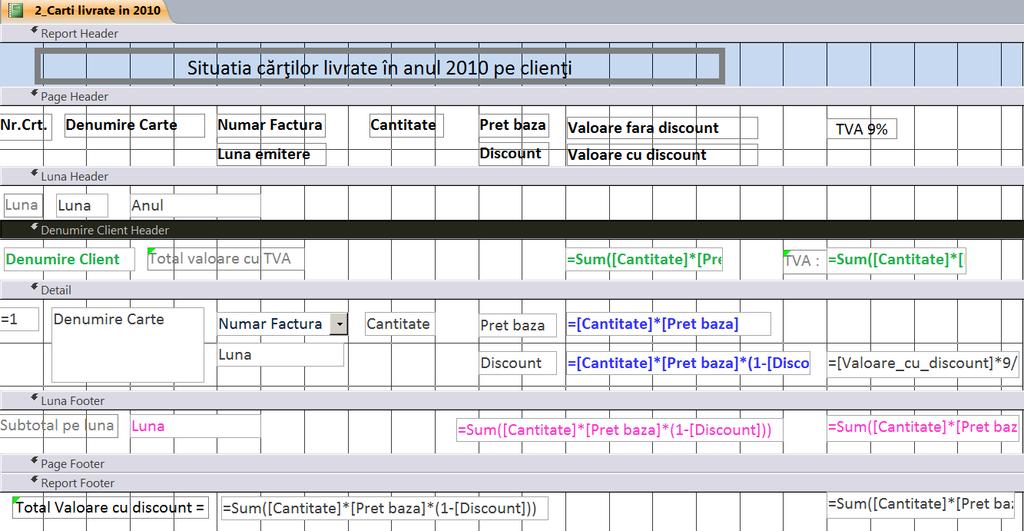This screenshot has height=531, width=1024.
Task: Select the Total Valoare cu discount = label
Action: pos(110,507)
